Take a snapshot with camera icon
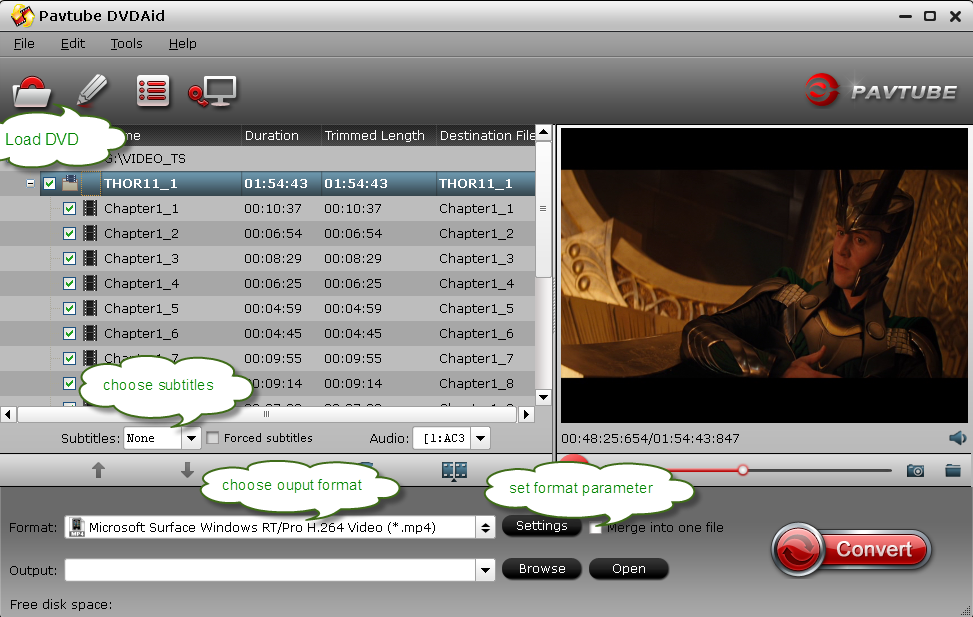The height and width of the screenshot is (617, 973). tap(915, 471)
